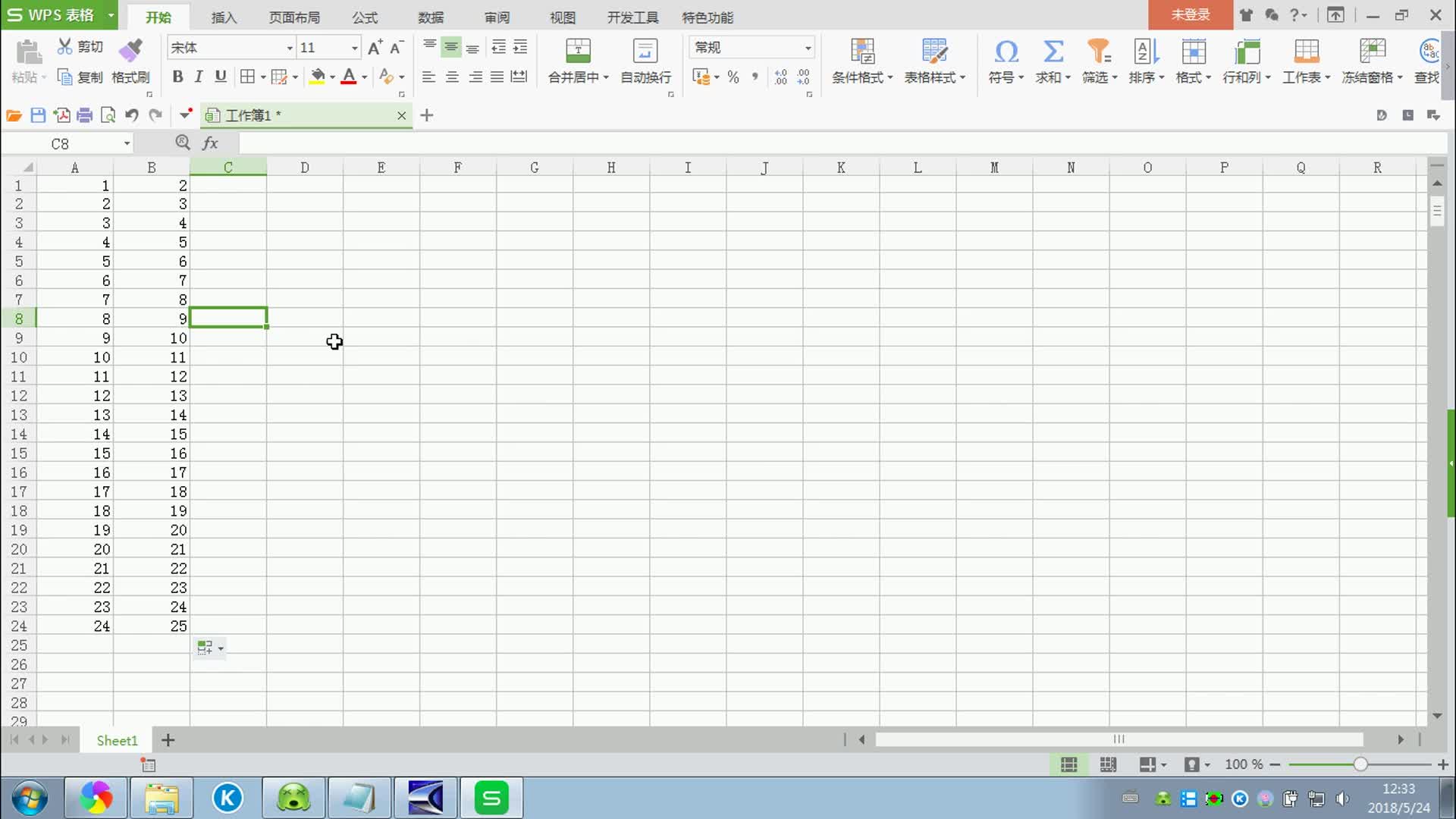The image size is (1456, 819).
Task: Open the number format dropdown
Action: click(x=808, y=48)
